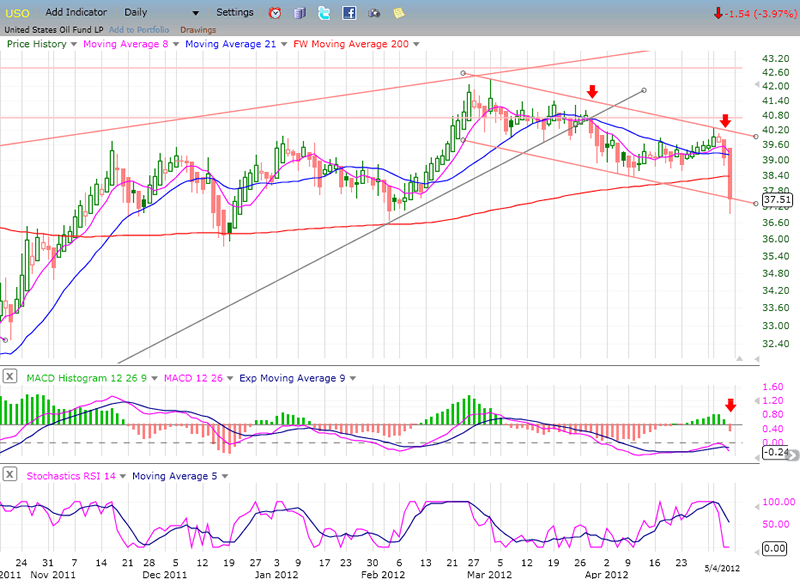The width and height of the screenshot is (800, 579).
Task: Expand the Price History dropdown
Action: tap(73, 44)
